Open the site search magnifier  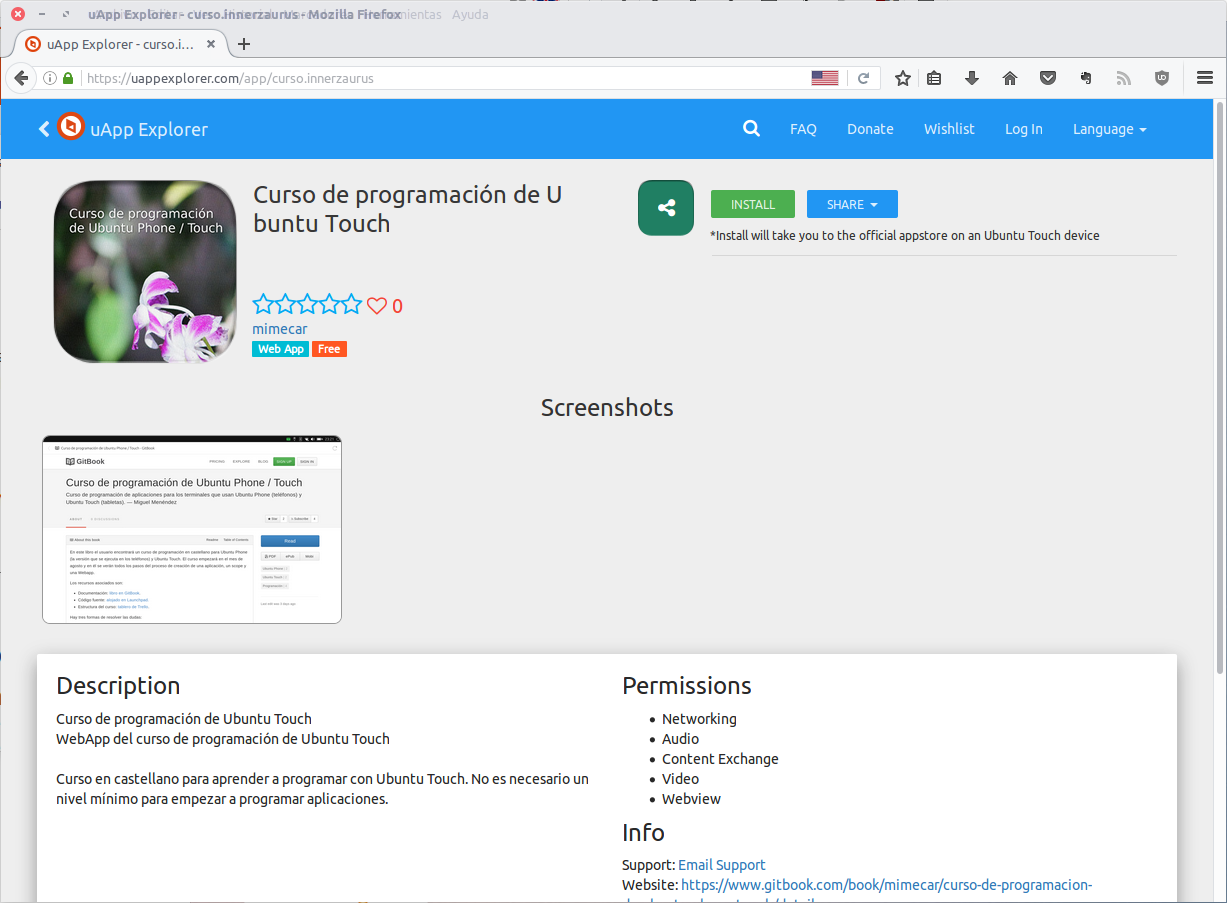(x=751, y=129)
